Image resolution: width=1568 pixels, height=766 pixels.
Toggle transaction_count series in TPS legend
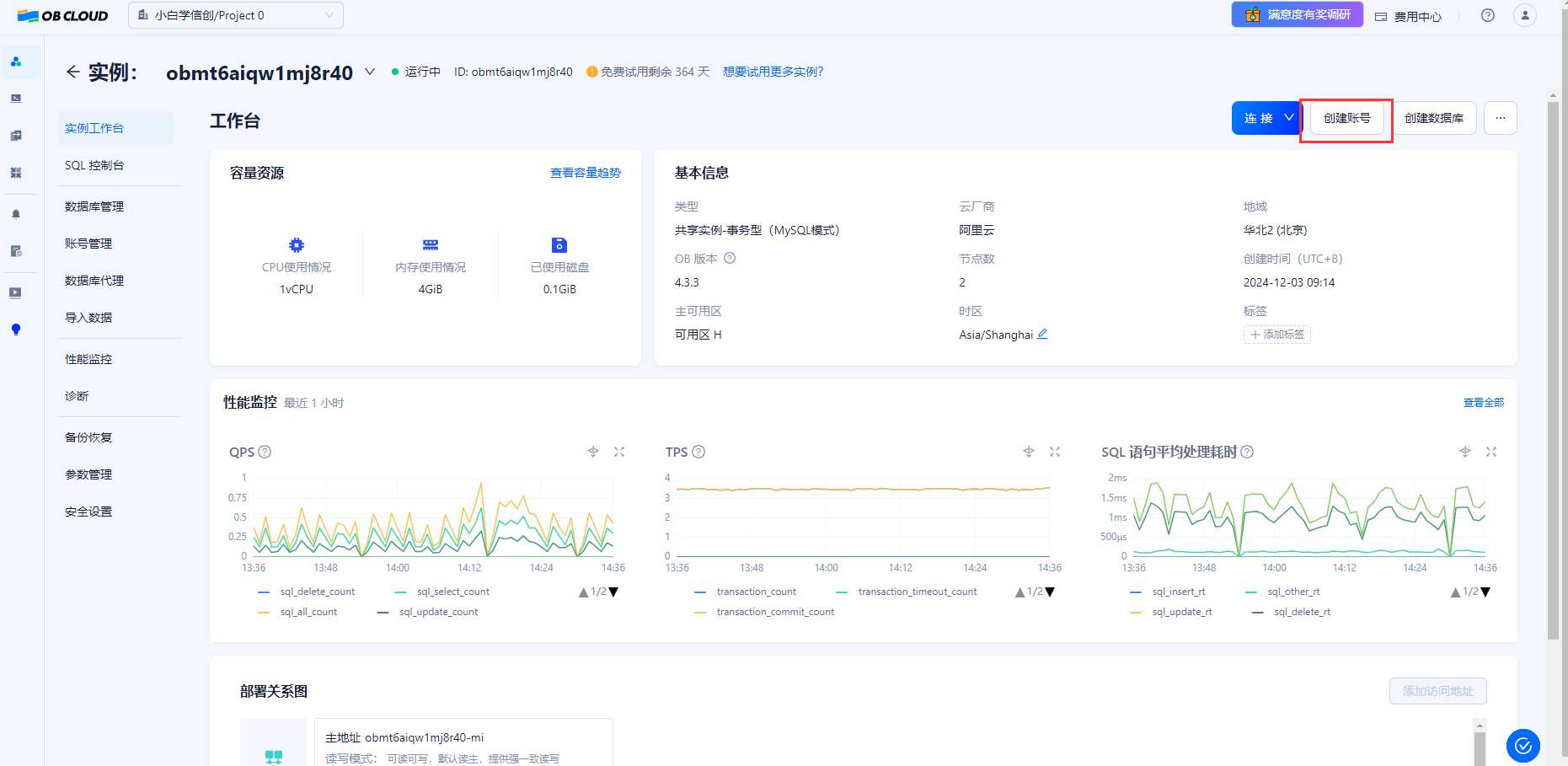tap(746, 592)
